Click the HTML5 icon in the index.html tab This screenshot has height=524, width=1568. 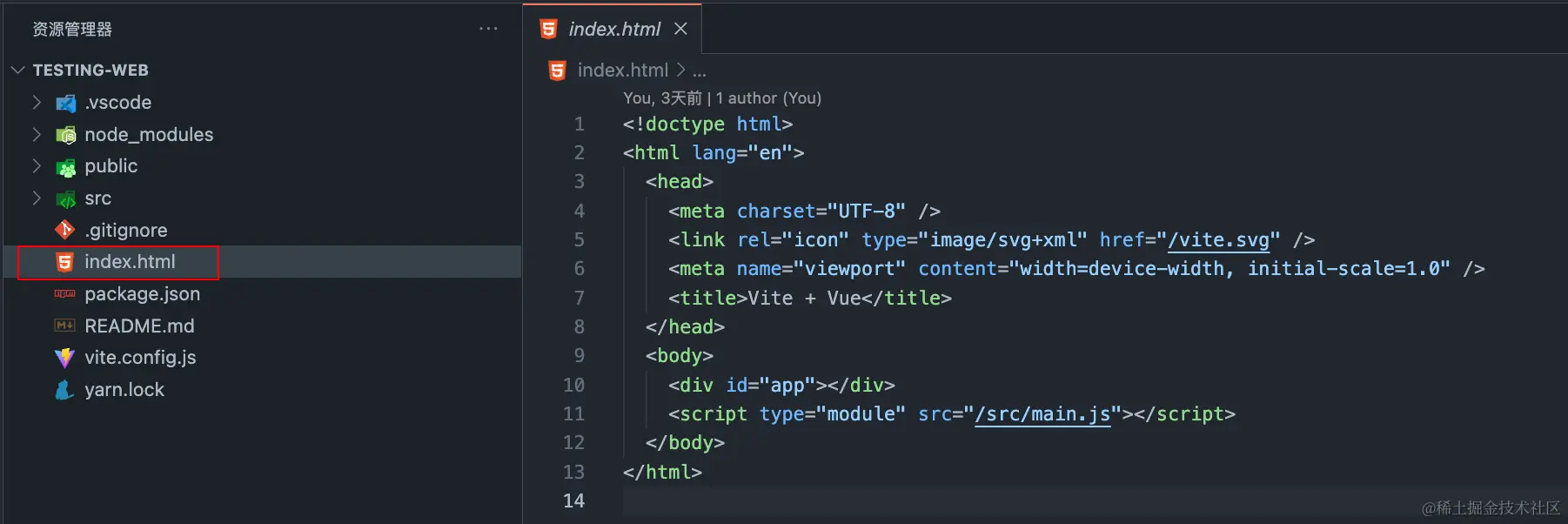[548, 30]
